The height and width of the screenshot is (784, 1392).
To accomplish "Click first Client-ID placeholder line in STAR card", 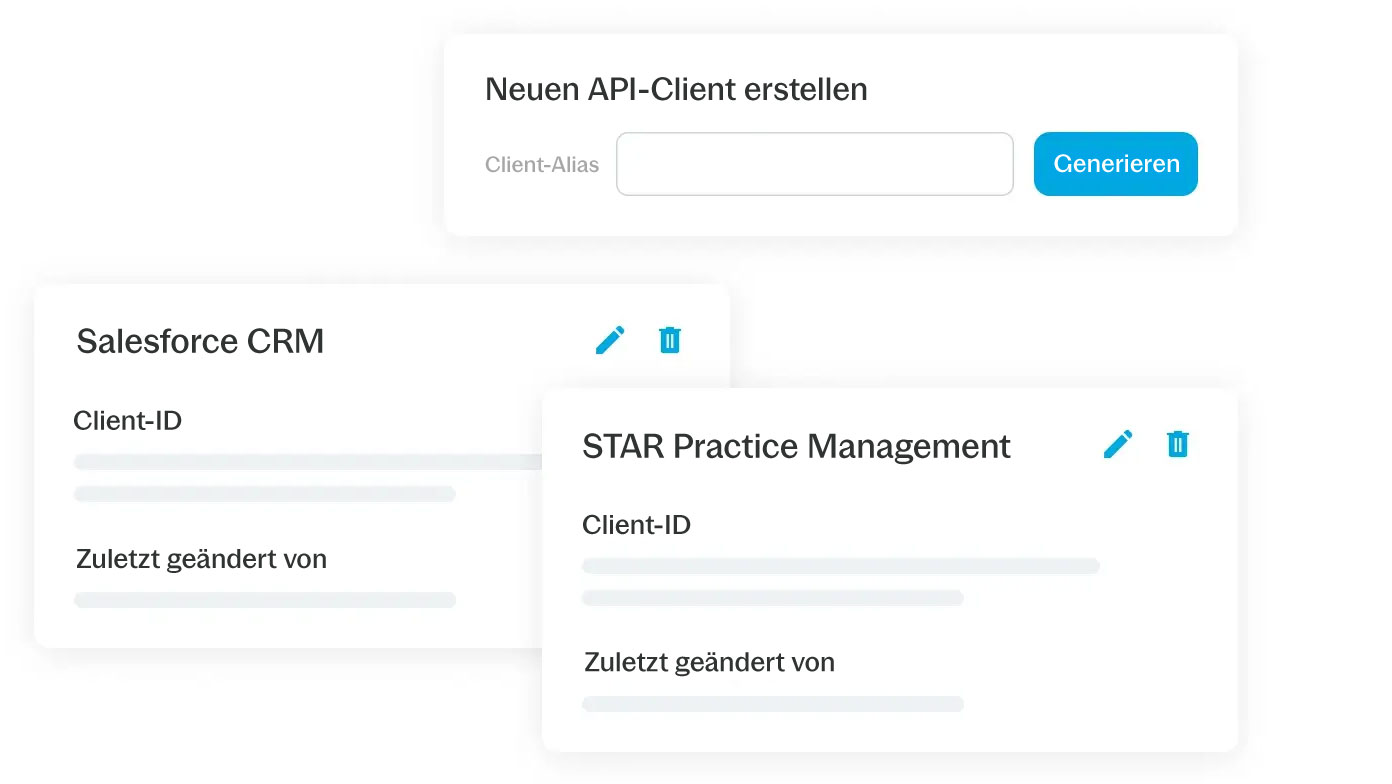I will tap(840, 566).
